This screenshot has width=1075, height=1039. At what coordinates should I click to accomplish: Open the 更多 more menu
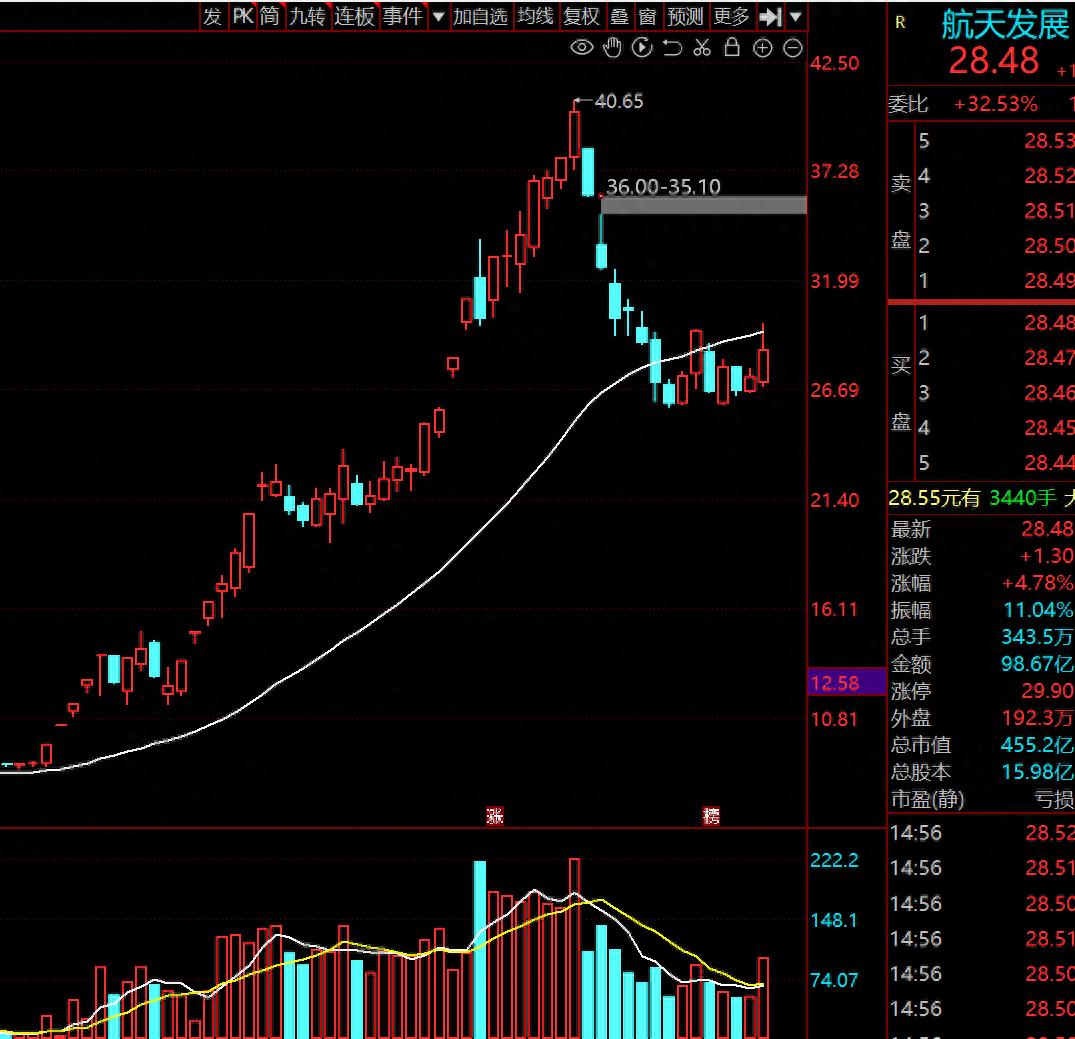(x=732, y=16)
